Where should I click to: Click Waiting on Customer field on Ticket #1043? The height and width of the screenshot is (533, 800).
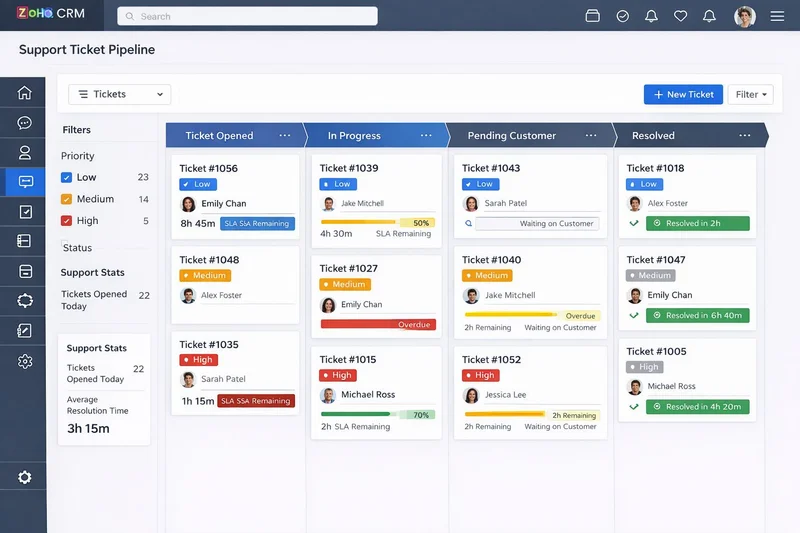537,223
